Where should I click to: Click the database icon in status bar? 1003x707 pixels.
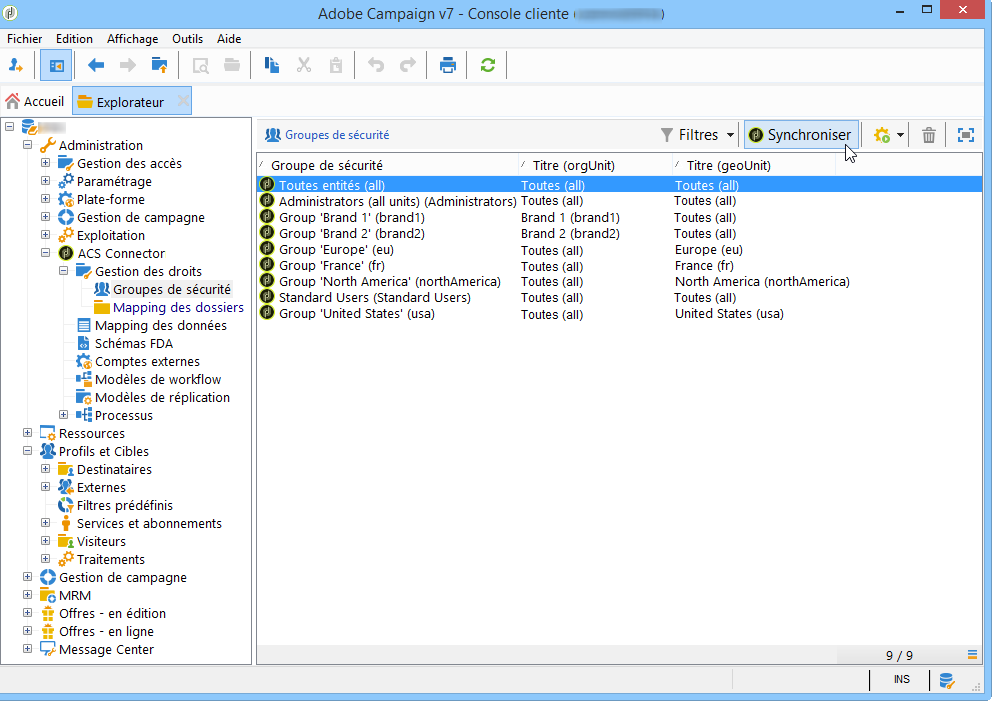click(x=945, y=681)
